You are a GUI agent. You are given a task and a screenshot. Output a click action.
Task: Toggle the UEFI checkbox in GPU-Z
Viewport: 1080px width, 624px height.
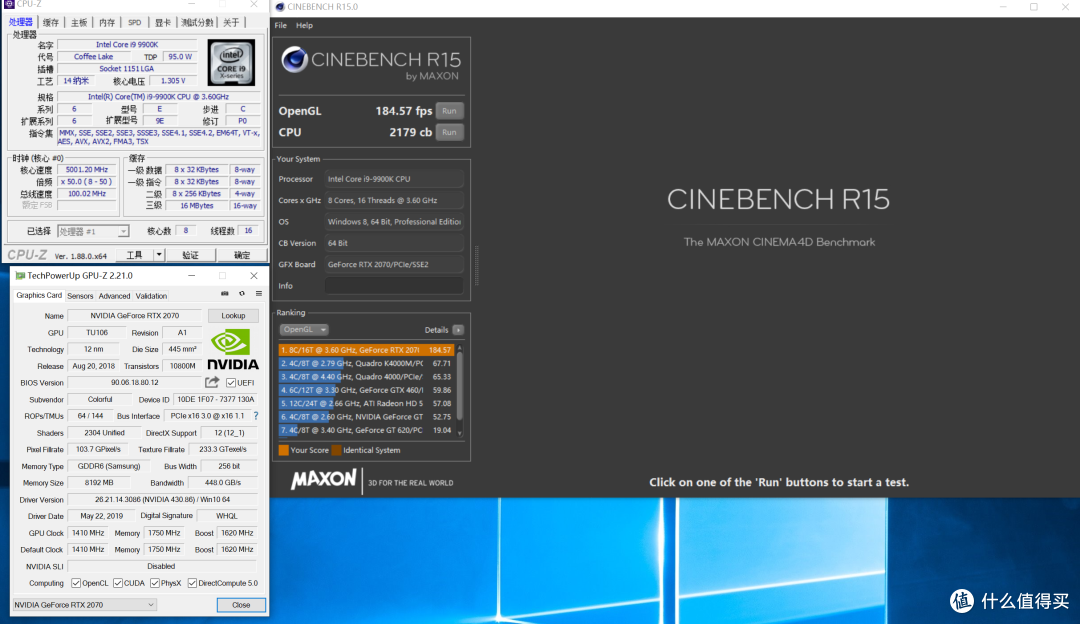(231, 383)
